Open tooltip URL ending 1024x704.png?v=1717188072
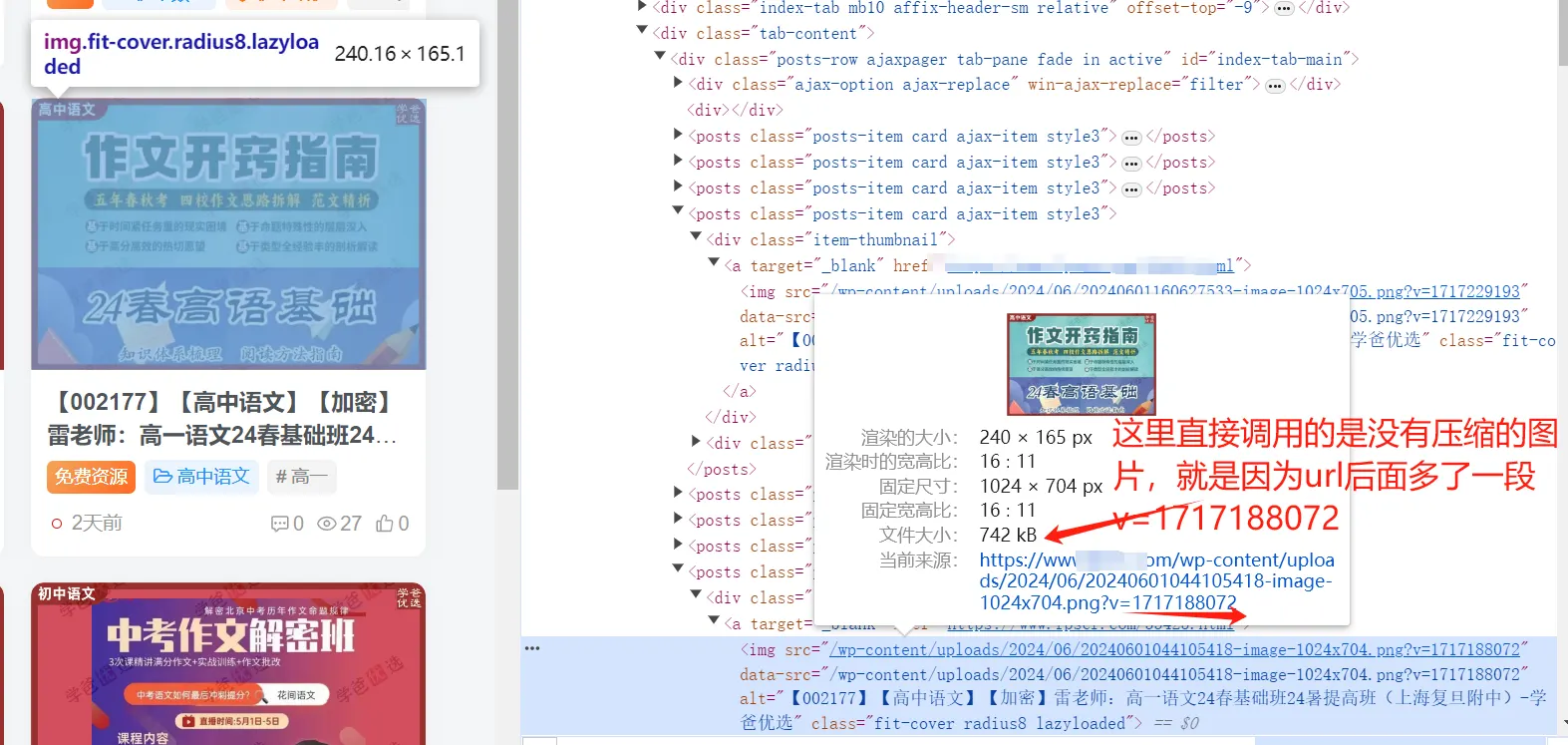This screenshot has height=745, width=1568. (1156, 581)
